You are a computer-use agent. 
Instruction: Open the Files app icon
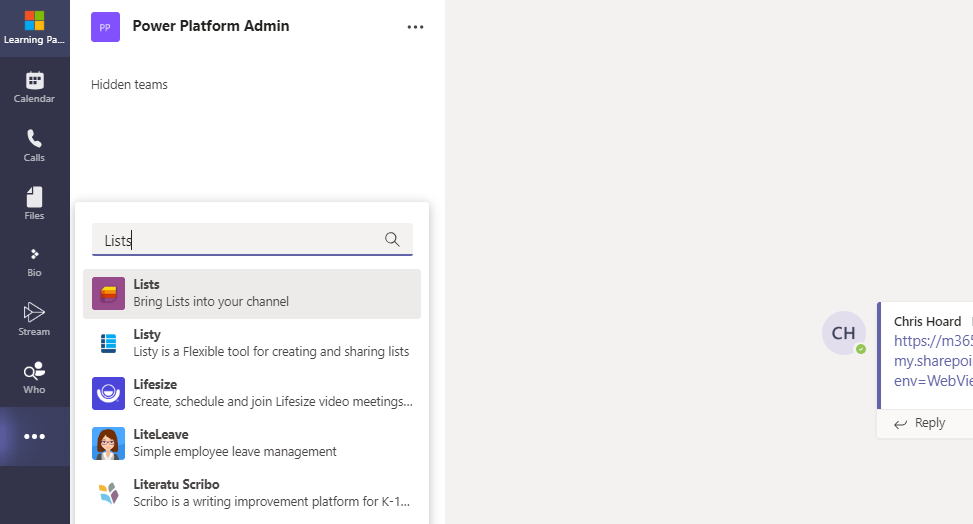click(x=34, y=203)
